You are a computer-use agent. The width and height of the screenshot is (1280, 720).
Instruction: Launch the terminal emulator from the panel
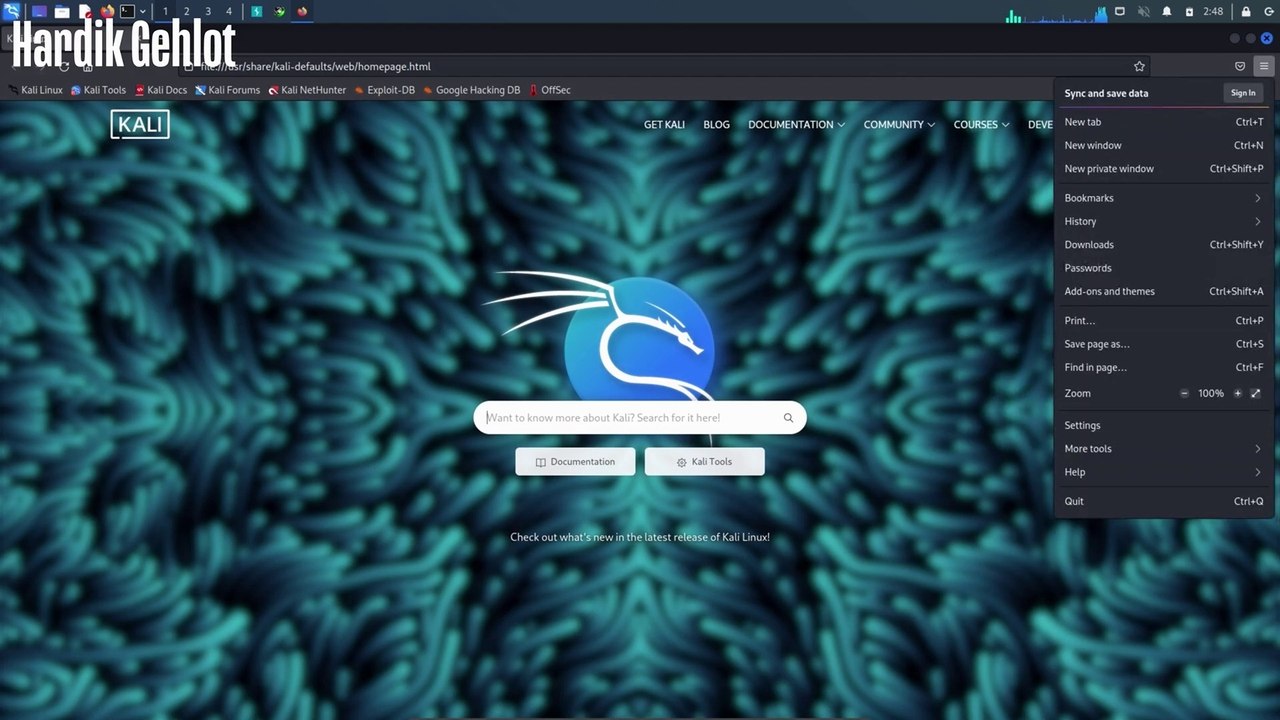127,12
